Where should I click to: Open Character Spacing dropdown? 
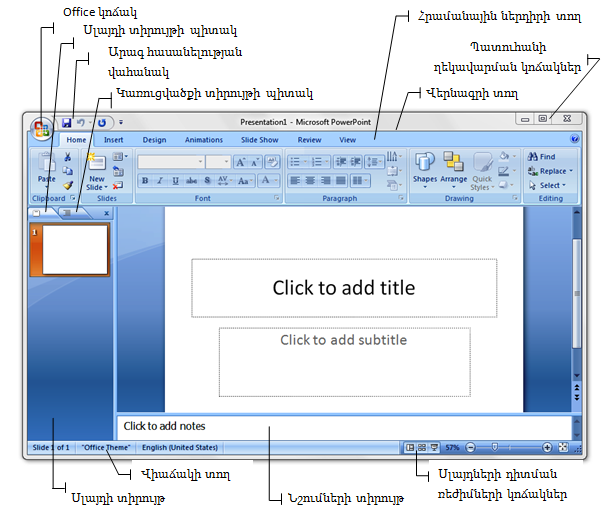point(225,181)
